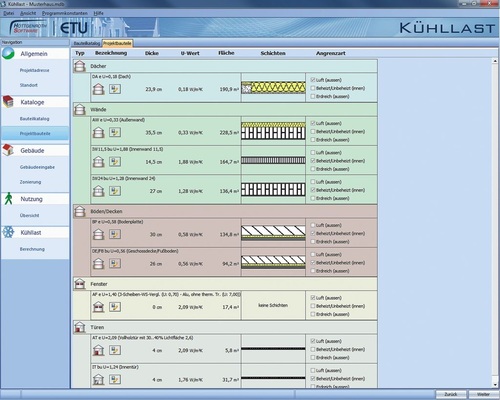
Task: Click the 190,9 m² area value
Action: [229, 89]
